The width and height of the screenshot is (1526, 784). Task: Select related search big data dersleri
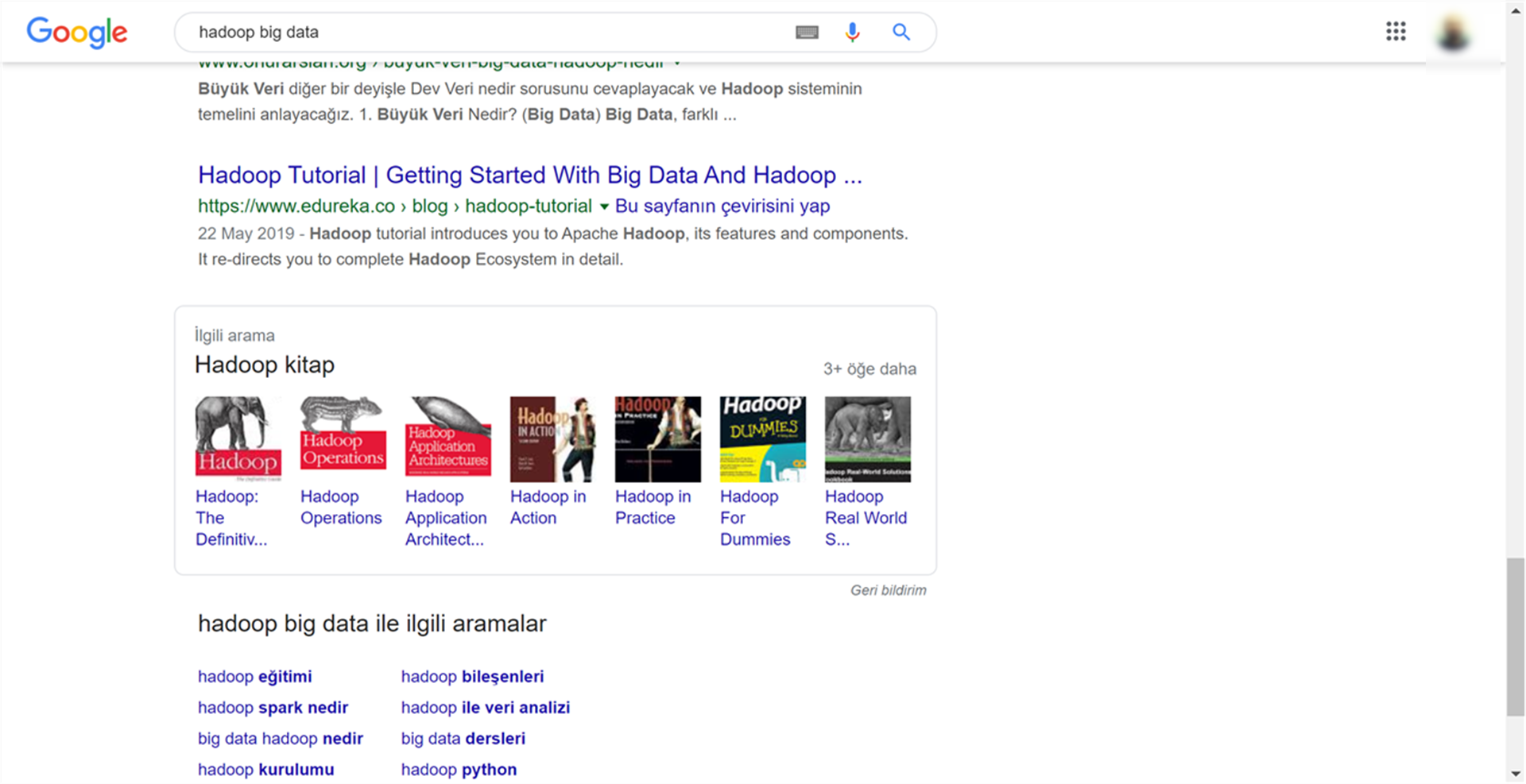(463, 739)
